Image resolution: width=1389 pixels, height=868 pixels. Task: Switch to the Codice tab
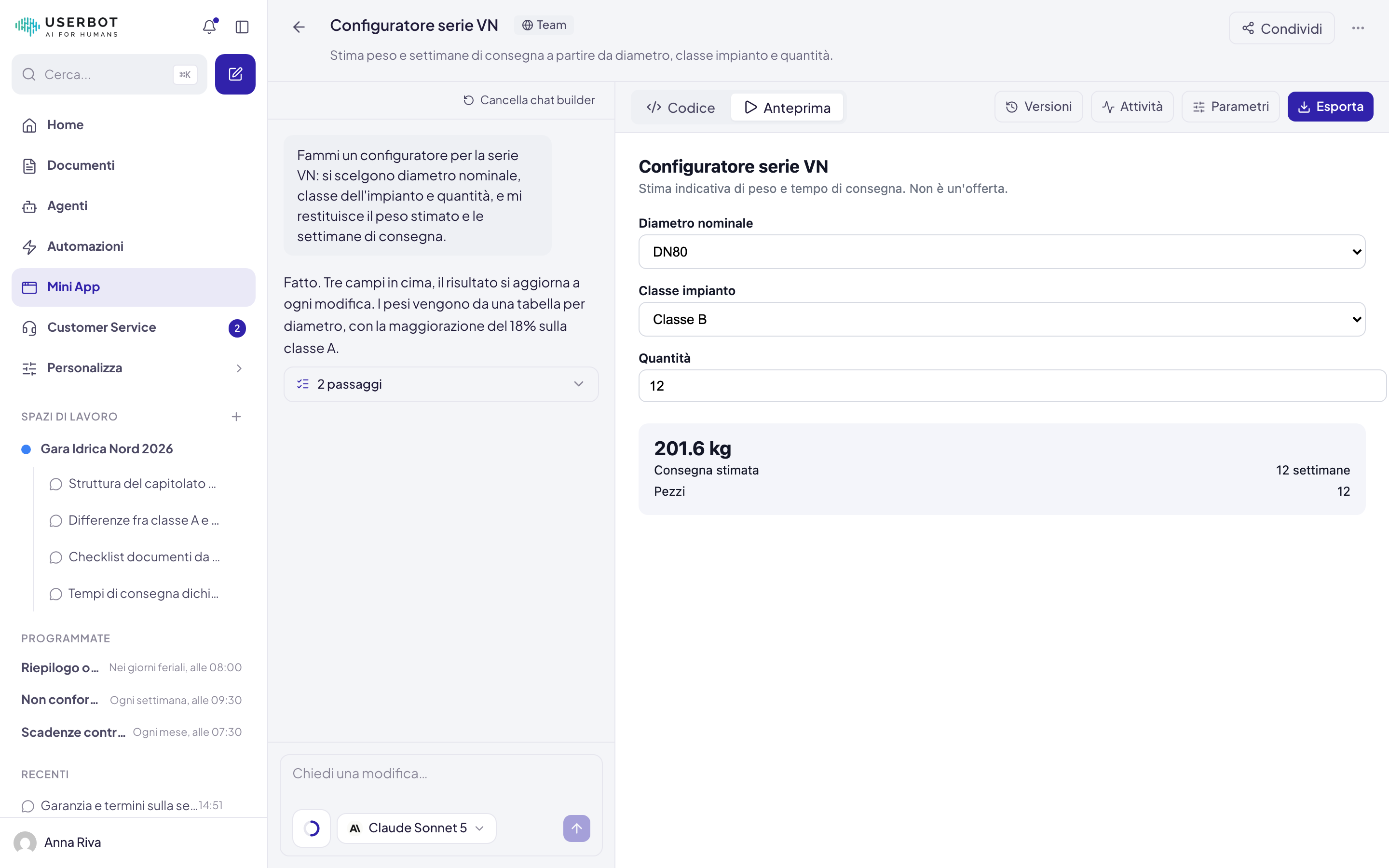681,108
